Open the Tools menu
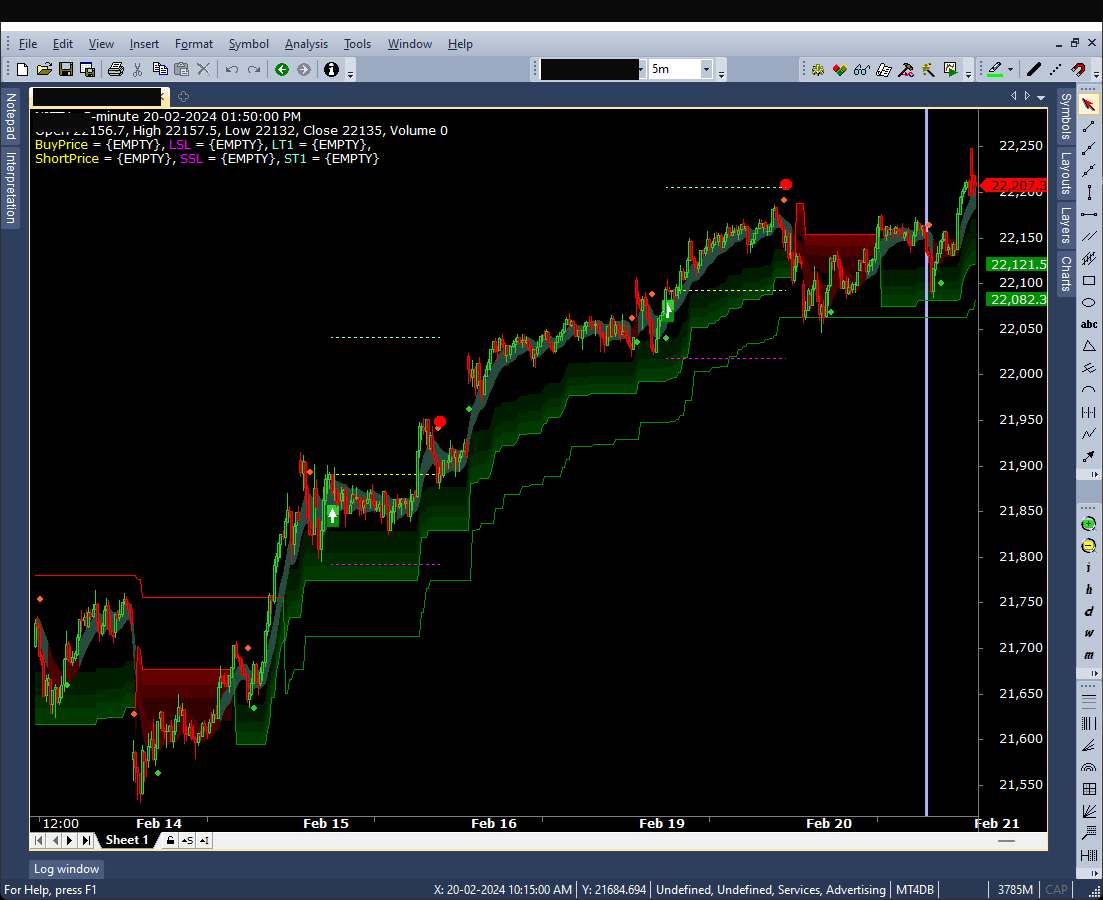 pyautogui.click(x=357, y=44)
